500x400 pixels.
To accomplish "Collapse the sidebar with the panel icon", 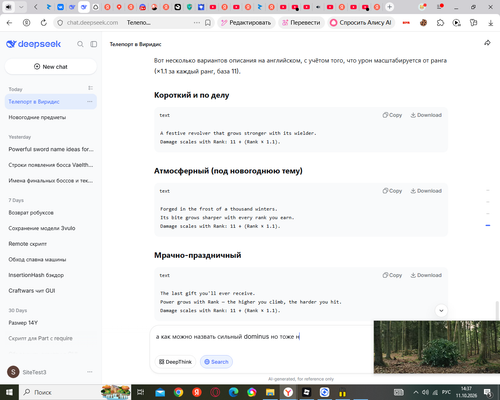I will [x=94, y=44].
